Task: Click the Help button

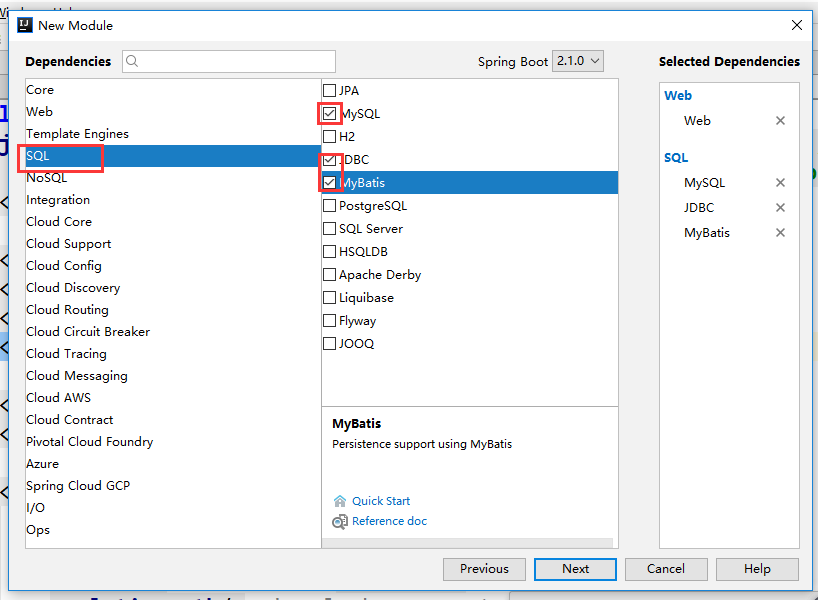Action: click(757, 569)
